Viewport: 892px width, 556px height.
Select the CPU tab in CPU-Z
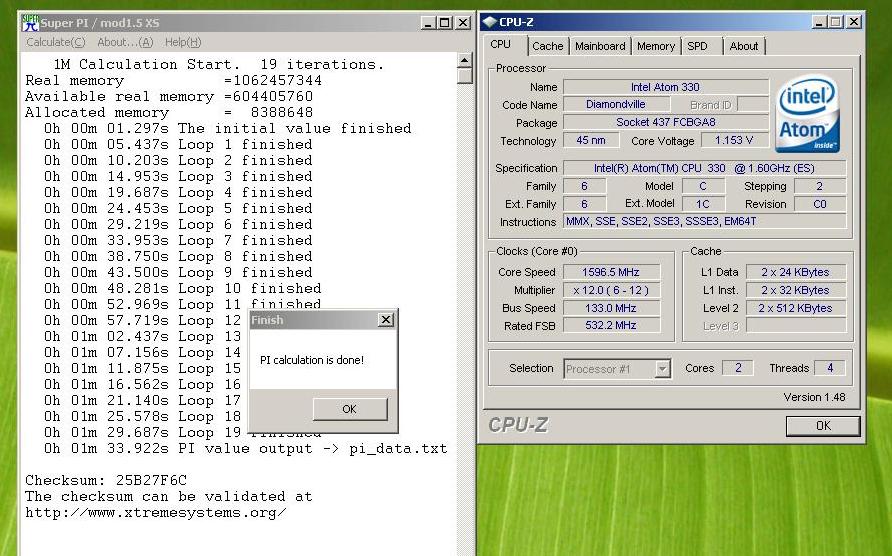(x=501, y=44)
